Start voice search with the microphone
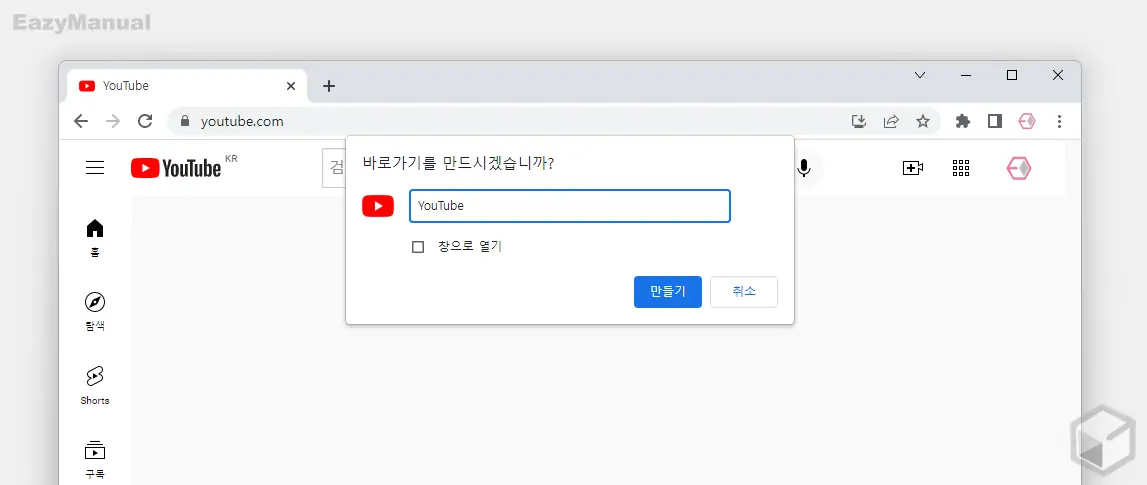This screenshot has width=1147, height=485. pos(804,168)
